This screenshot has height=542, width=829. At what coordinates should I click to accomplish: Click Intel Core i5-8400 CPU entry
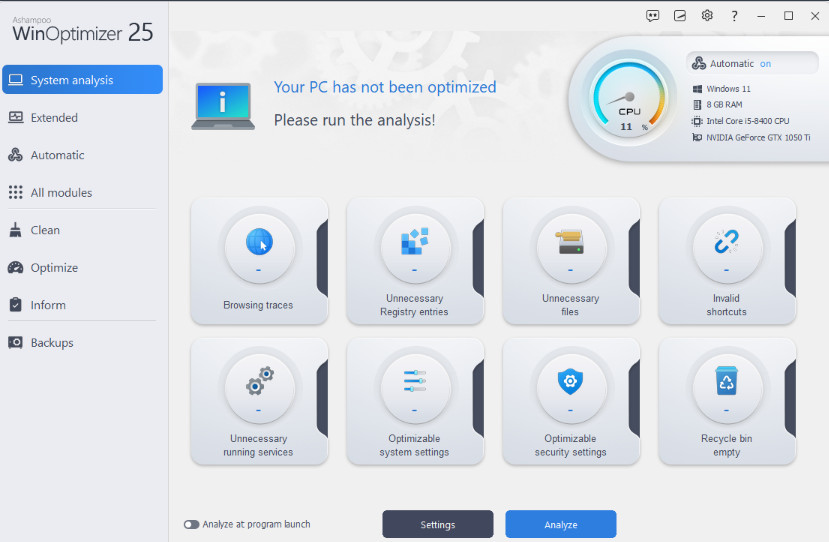(741, 121)
